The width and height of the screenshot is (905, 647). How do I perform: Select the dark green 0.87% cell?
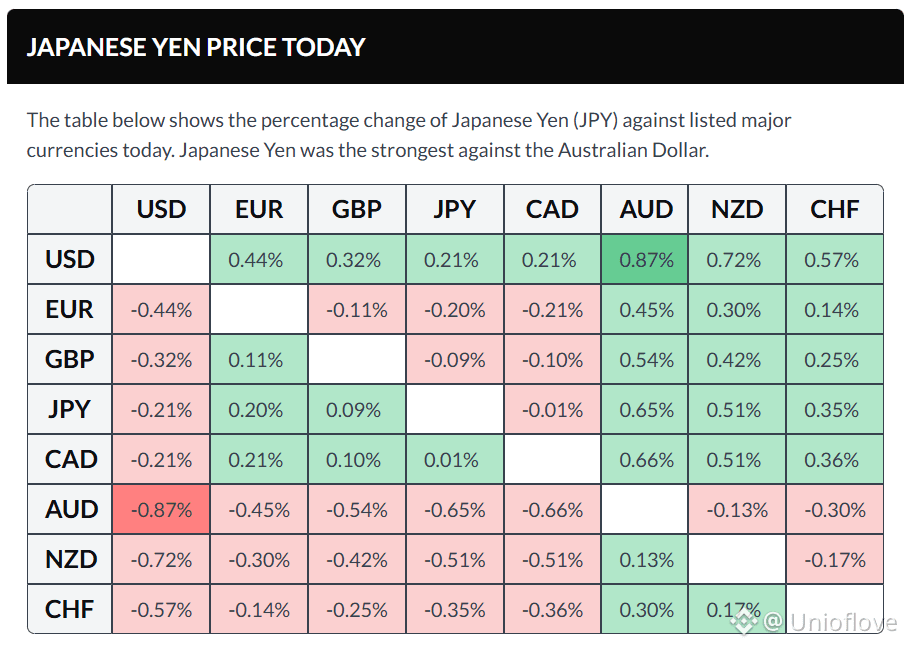[x=645, y=259]
